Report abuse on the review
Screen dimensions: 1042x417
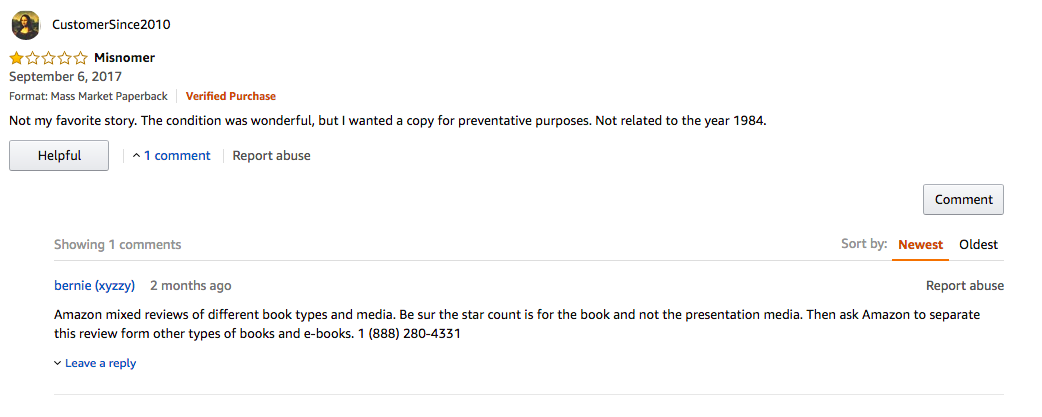click(271, 155)
